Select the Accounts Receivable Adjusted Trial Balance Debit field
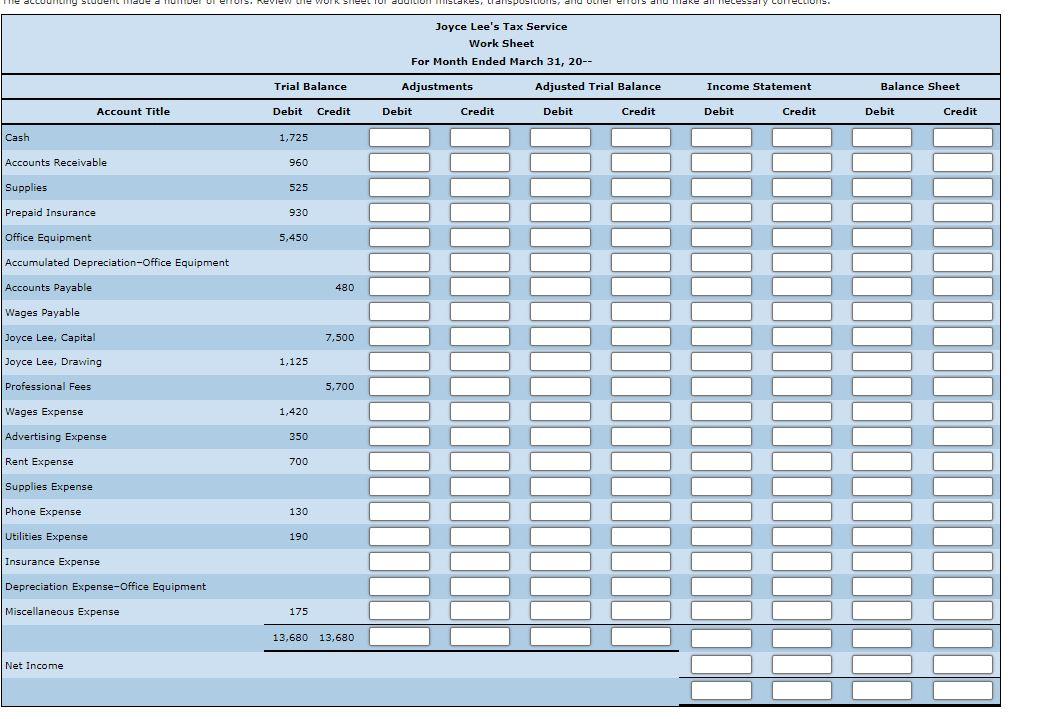Screen dimensions: 1048x719 (558, 162)
